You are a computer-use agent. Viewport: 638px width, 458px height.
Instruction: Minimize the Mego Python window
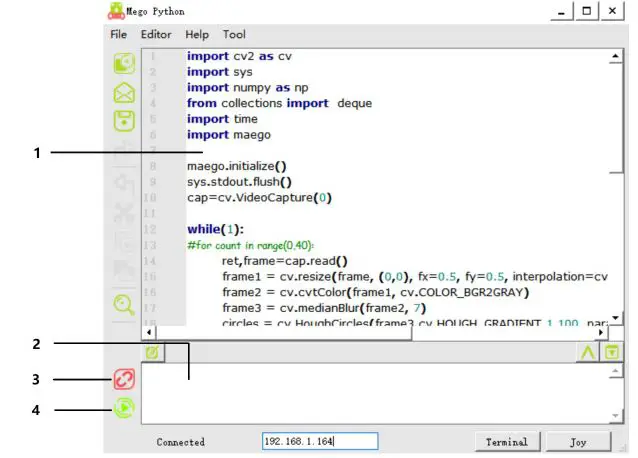[x=562, y=11]
